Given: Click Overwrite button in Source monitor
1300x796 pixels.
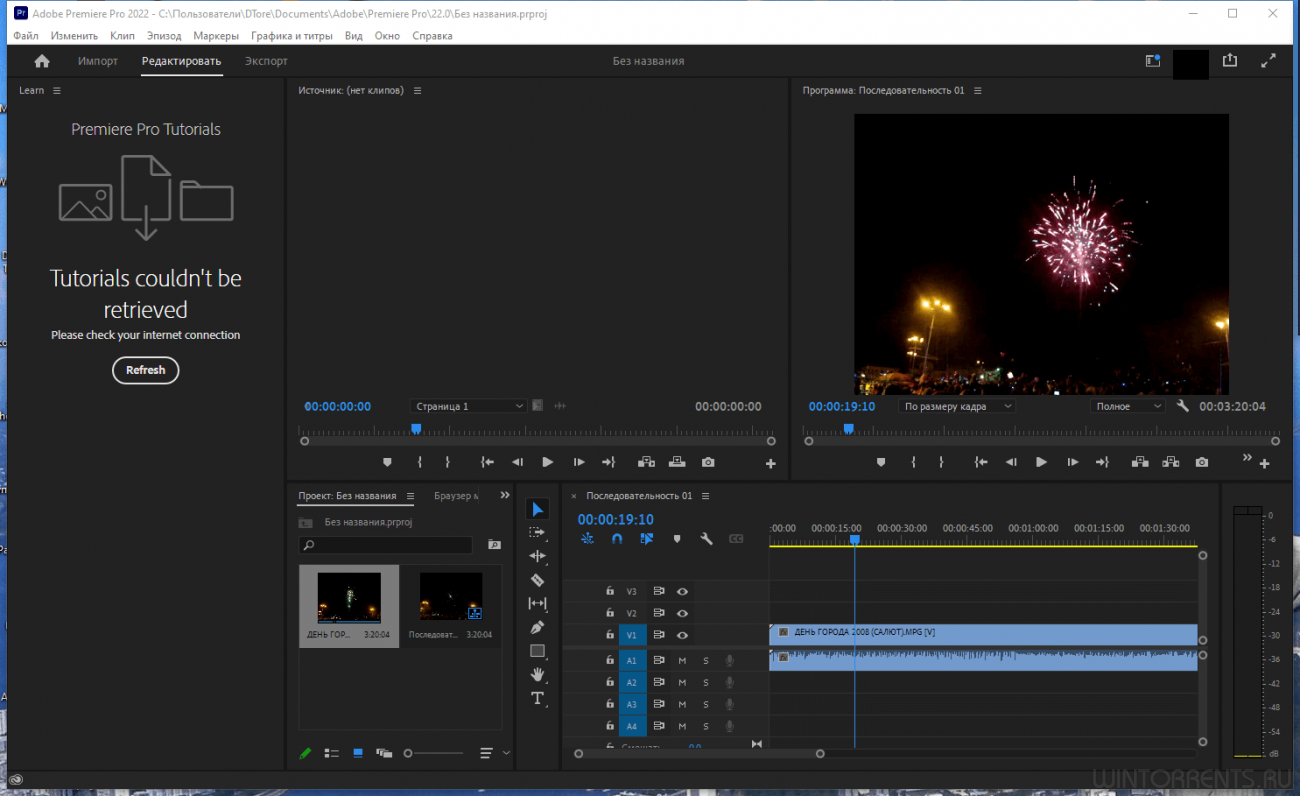Looking at the screenshot, I should (677, 462).
